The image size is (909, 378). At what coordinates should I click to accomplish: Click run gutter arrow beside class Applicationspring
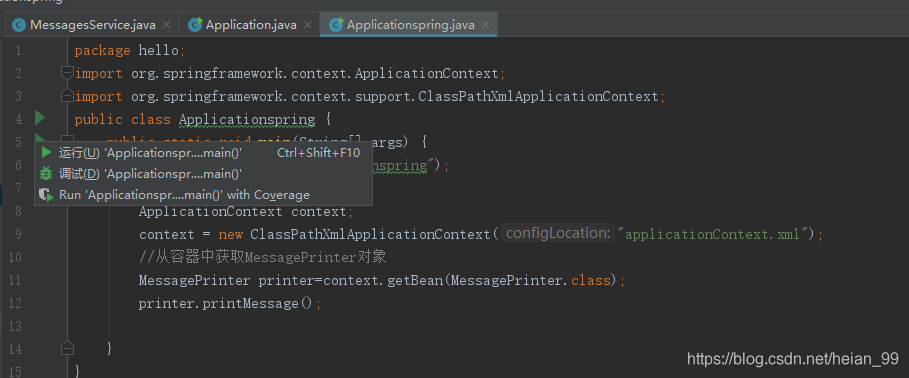(x=39, y=118)
